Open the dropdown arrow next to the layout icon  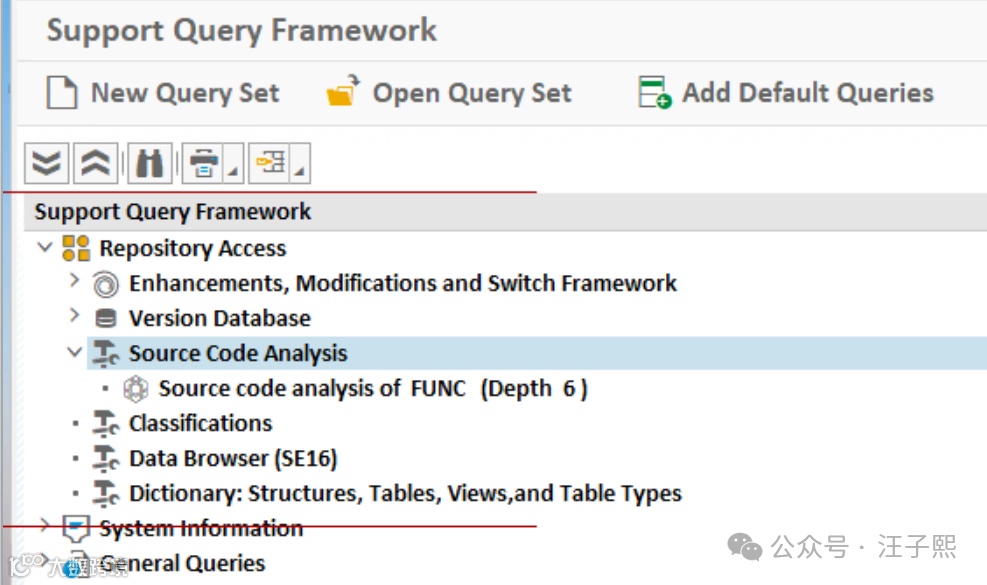[299, 172]
